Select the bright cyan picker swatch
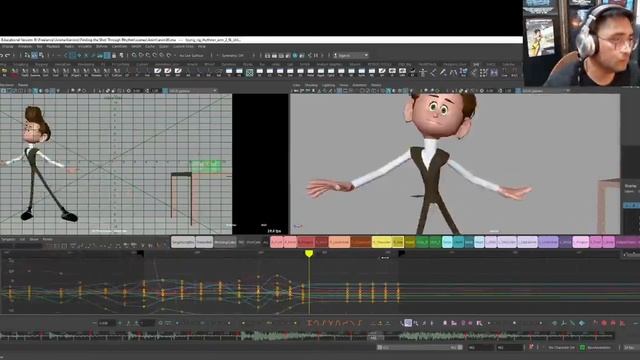Image resolution: width=640 pixels, height=360 pixels. (447, 242)
